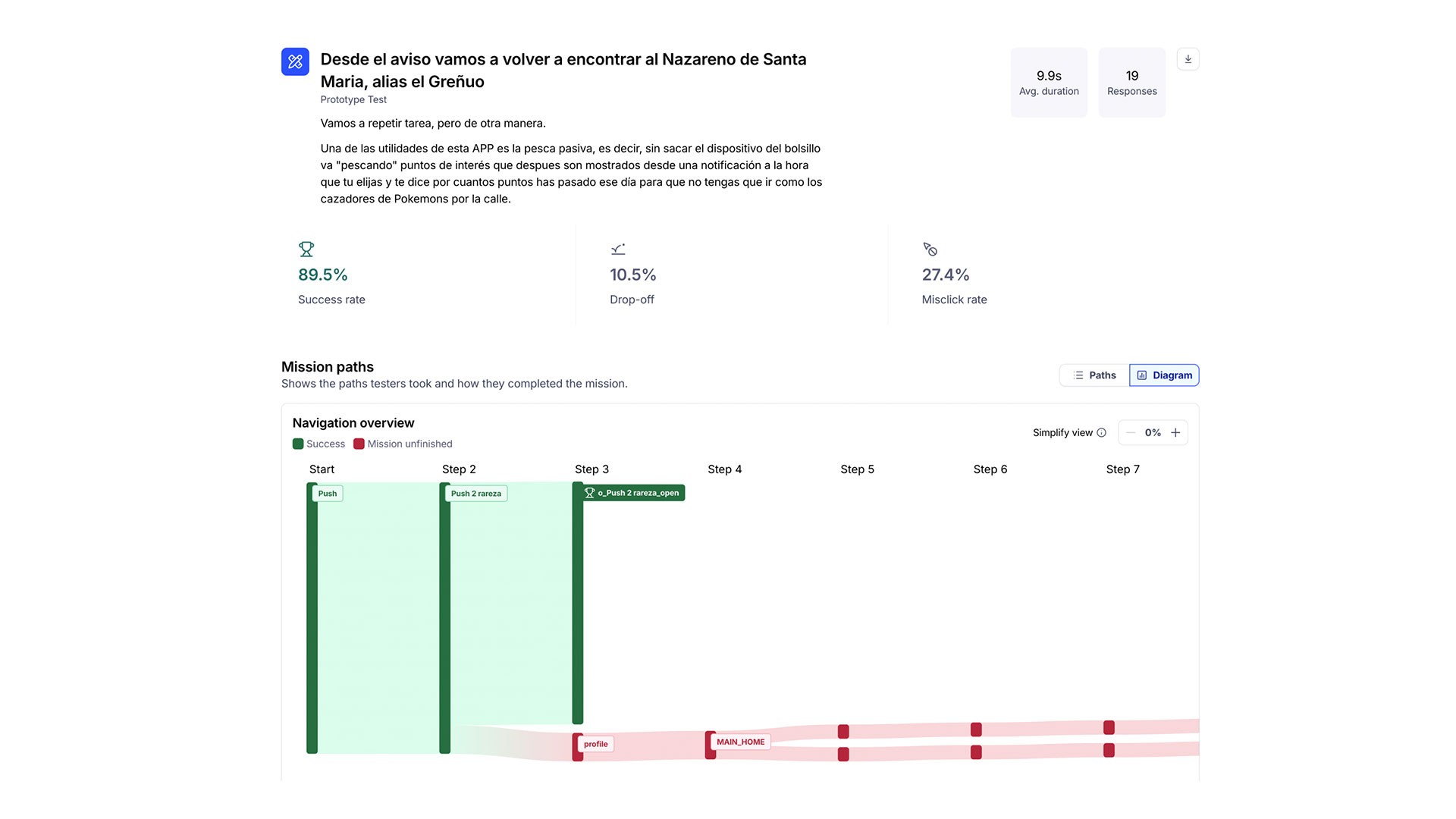Click the profile unfinished node
The height and width of the screenshot is (819, 1456).
point(595,744)
